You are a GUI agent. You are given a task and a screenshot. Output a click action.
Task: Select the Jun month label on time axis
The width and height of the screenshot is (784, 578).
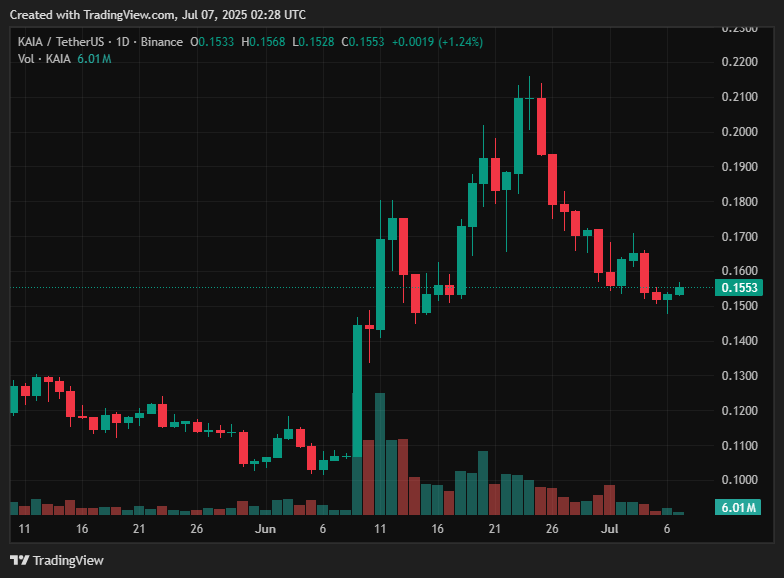[x=265, y=528]
